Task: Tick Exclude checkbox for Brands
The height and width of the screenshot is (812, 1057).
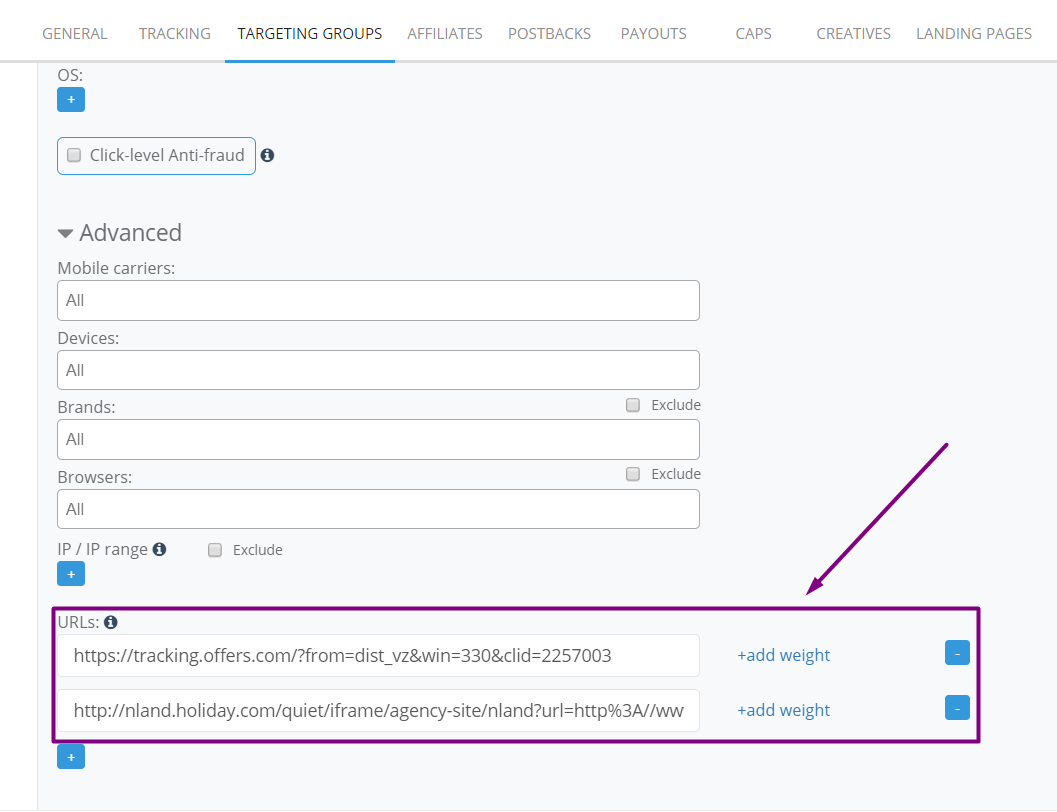Action: pos(632,405)
